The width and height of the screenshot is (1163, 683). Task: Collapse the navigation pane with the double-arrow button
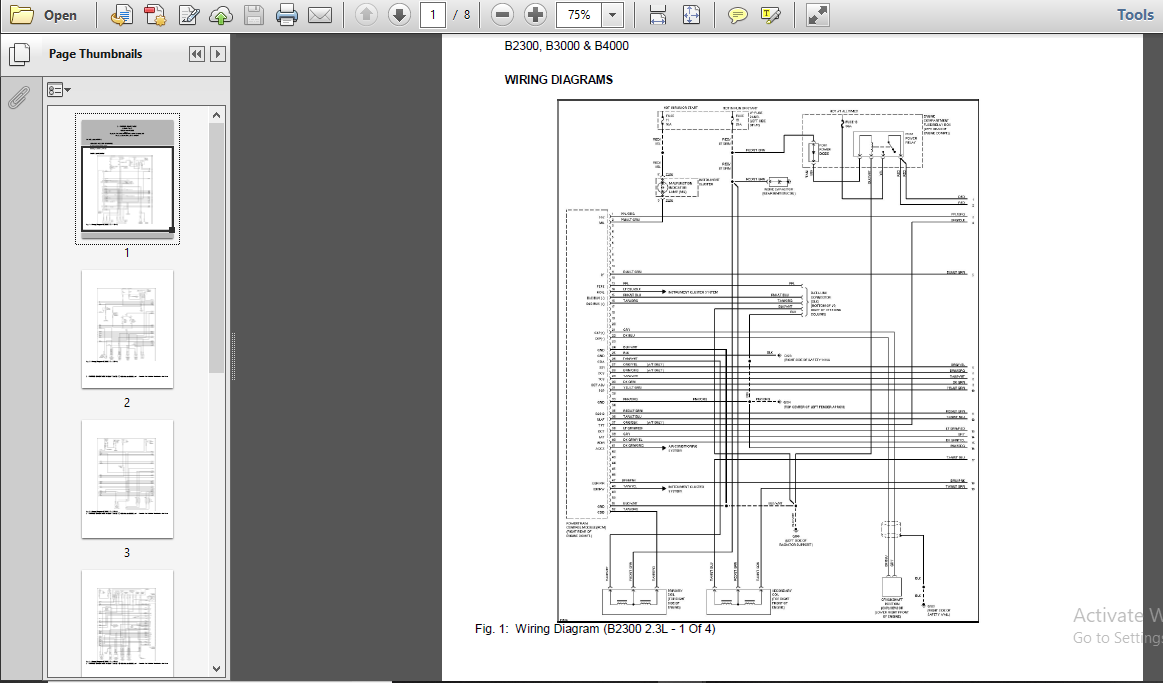[197, 54]
